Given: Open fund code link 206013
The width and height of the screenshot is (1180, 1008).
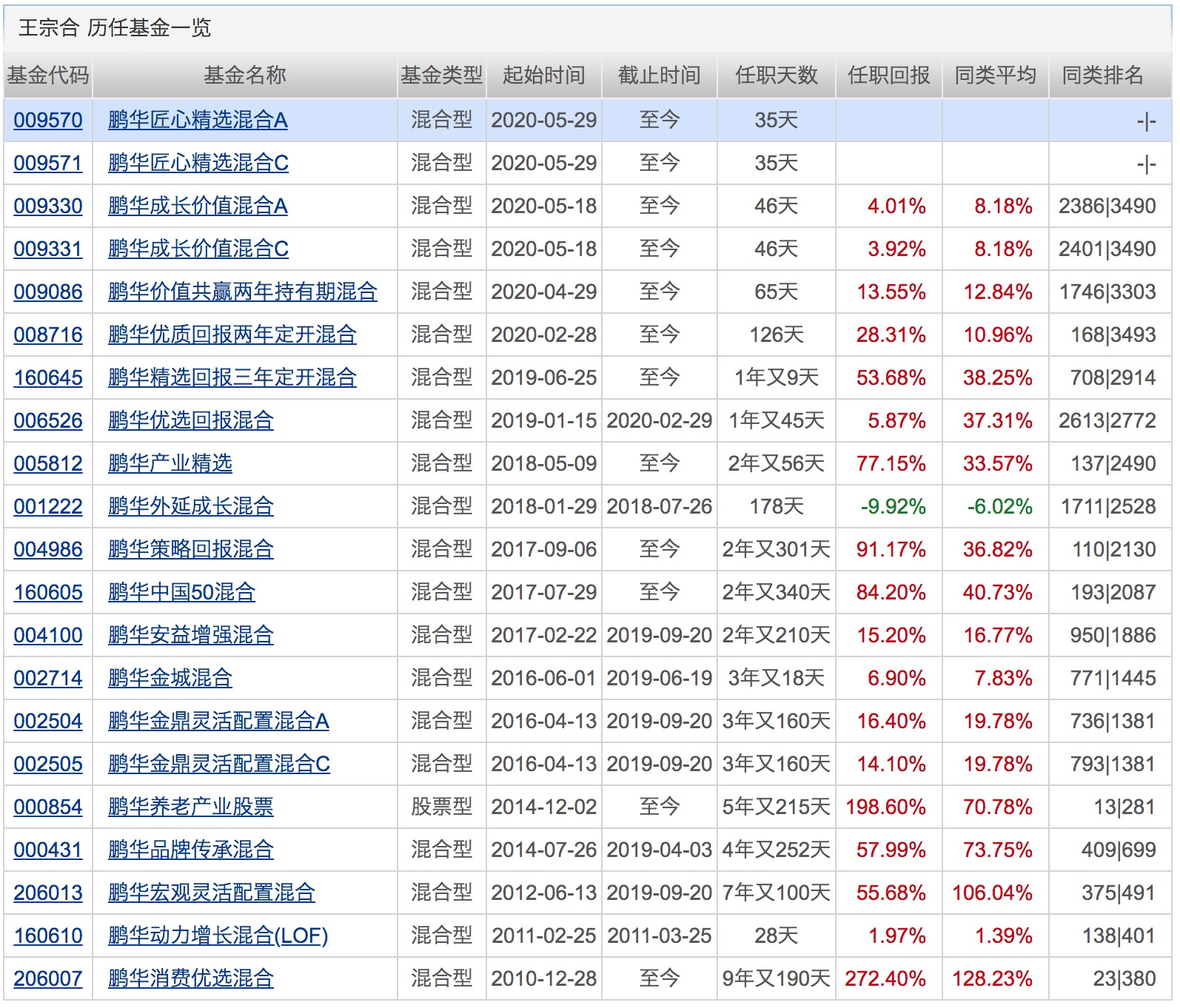Looking at the screenshot, I should tap(48, 893).
